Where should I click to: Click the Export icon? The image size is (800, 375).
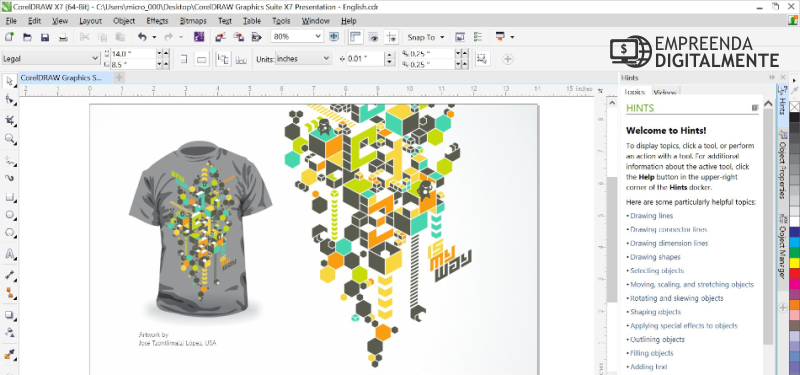[x=238, y=37]
